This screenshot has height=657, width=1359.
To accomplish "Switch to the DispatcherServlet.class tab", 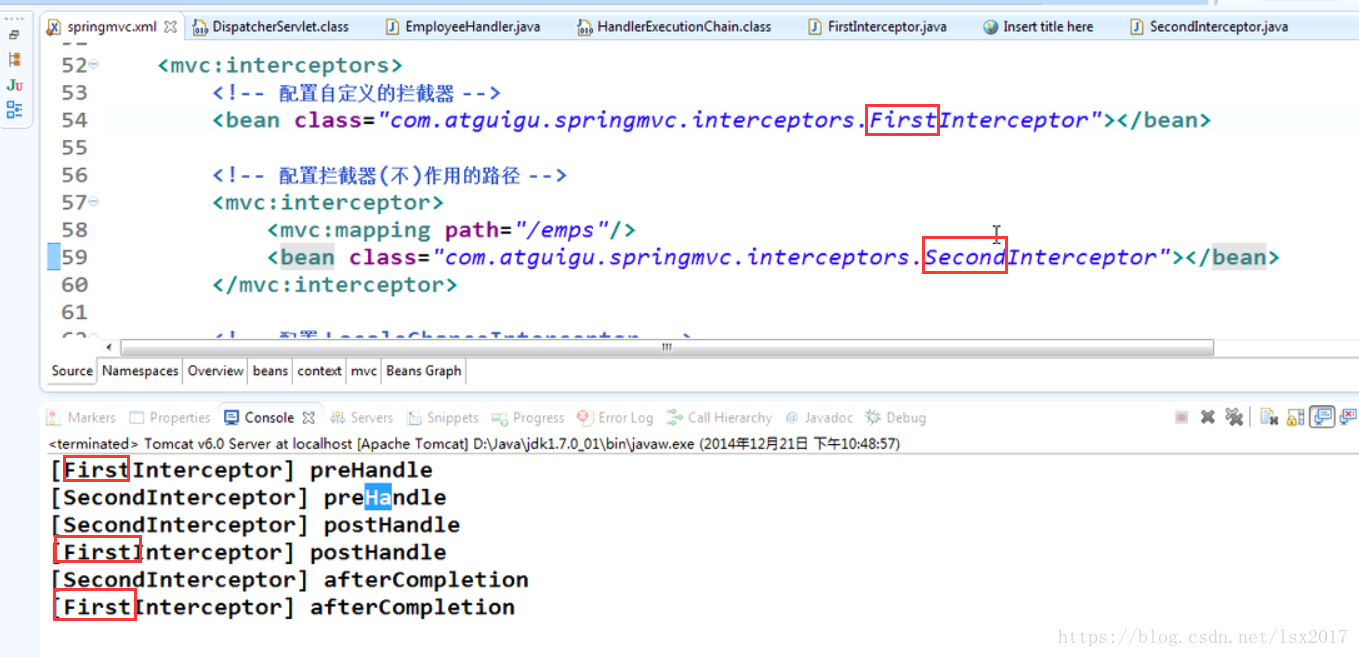I will coord(269,27).
